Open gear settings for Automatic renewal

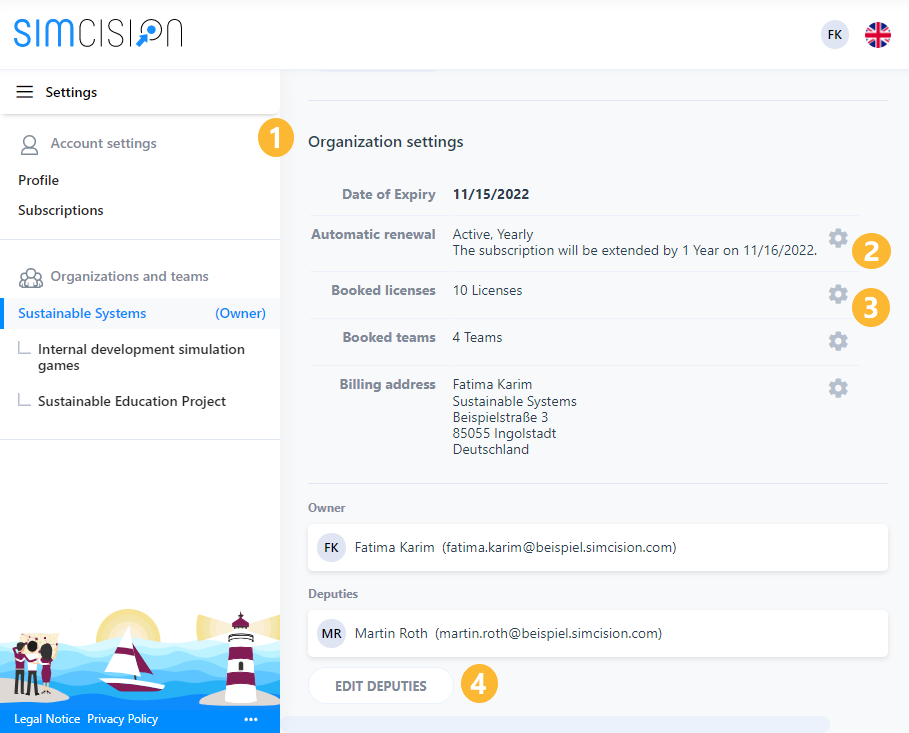click(838, 238)
